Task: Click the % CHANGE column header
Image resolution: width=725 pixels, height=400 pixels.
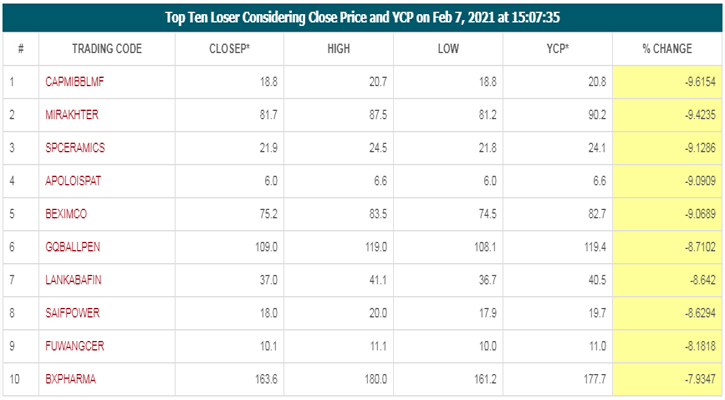Action: [667, 50]
